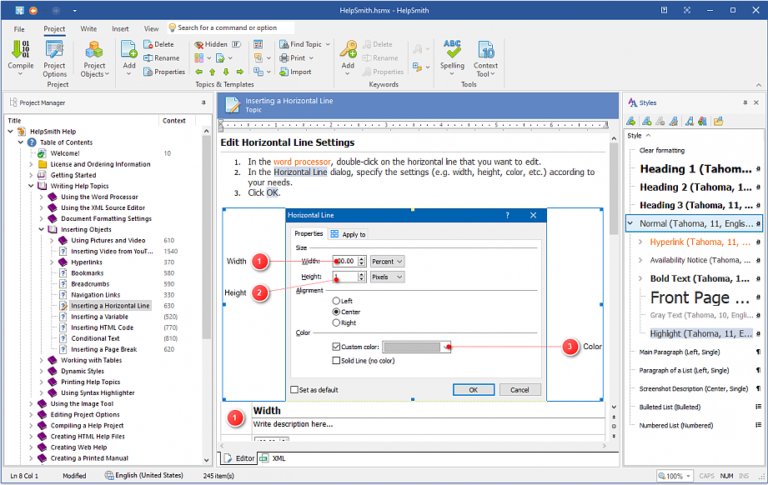
Task: Click the Add topic icon
Action: 129,56
